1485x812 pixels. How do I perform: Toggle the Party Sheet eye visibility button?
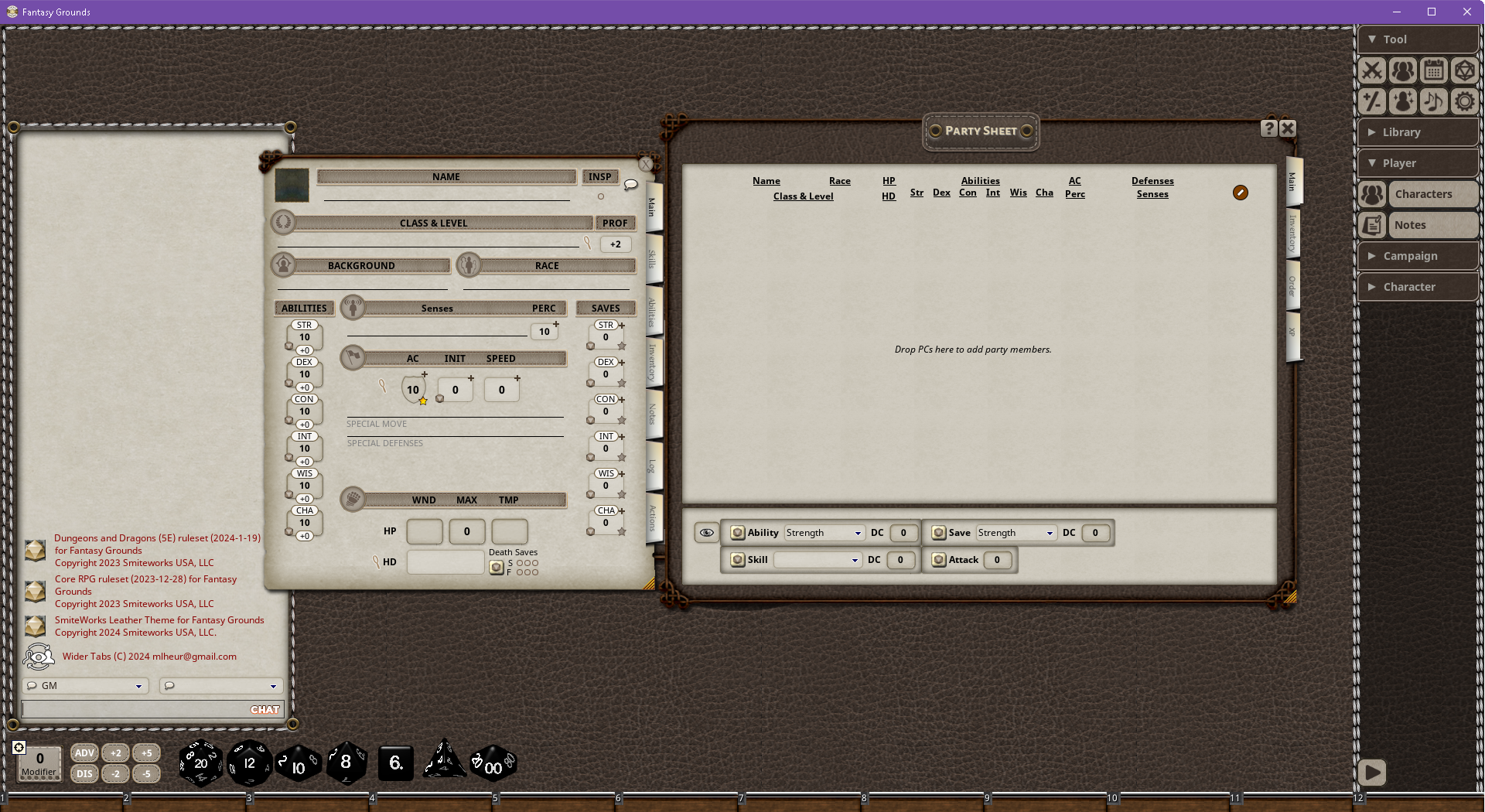click(706, 532)
